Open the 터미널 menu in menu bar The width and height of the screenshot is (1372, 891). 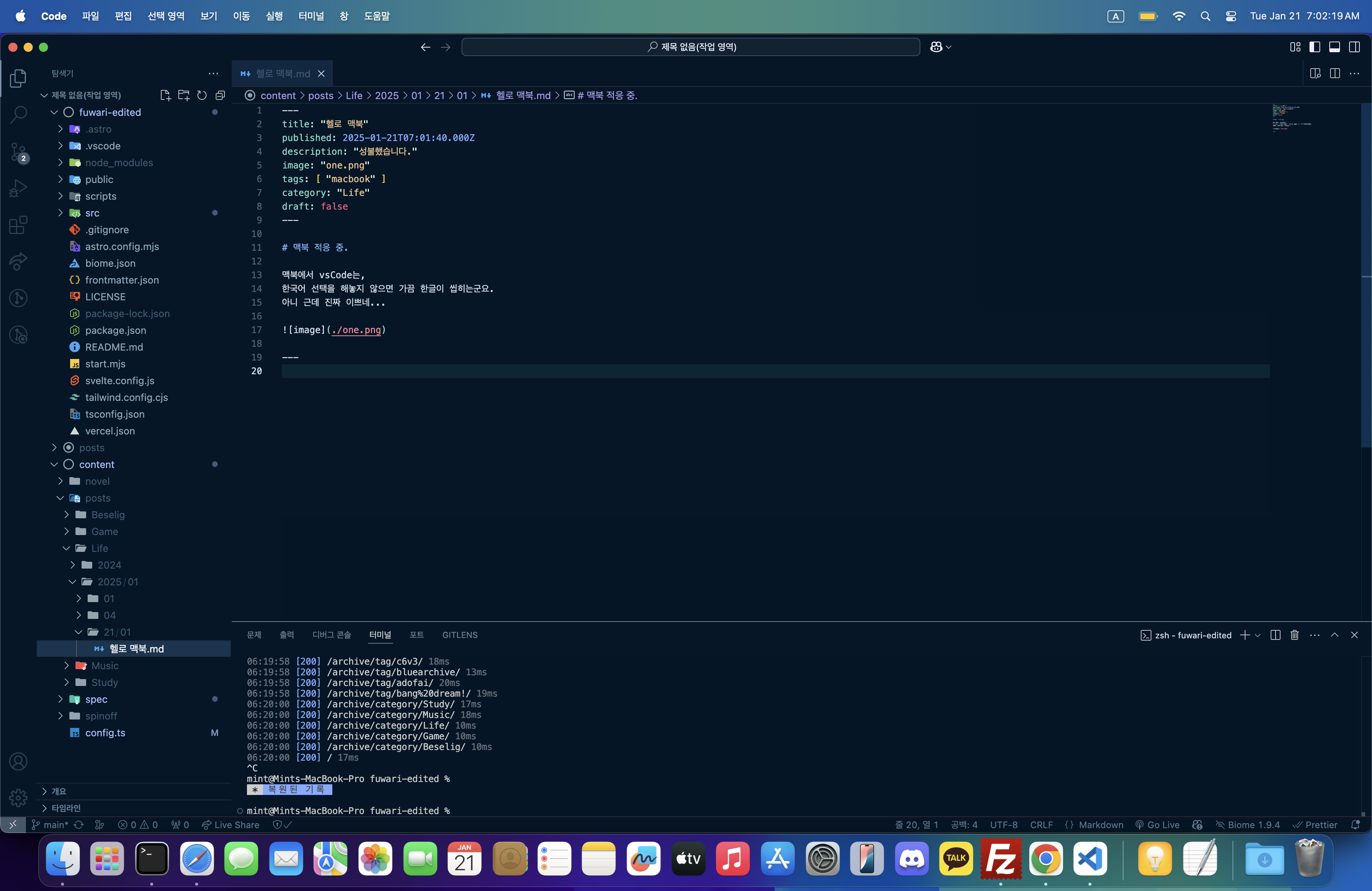[x=311, y=16]
